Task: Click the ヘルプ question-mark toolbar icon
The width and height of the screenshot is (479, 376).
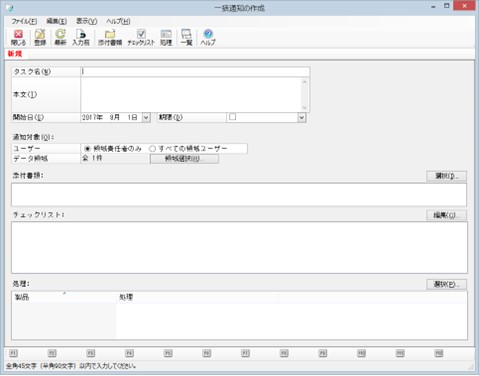Action: [208, 37]
